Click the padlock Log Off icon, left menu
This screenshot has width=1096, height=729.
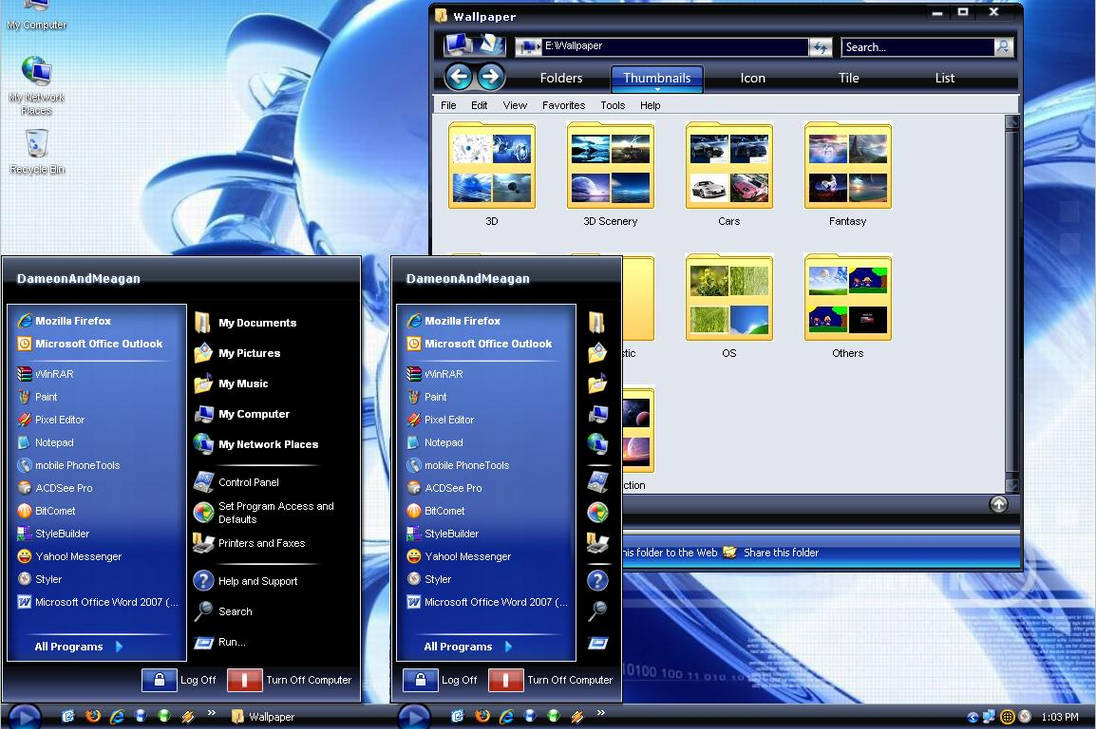click(159, 680)
